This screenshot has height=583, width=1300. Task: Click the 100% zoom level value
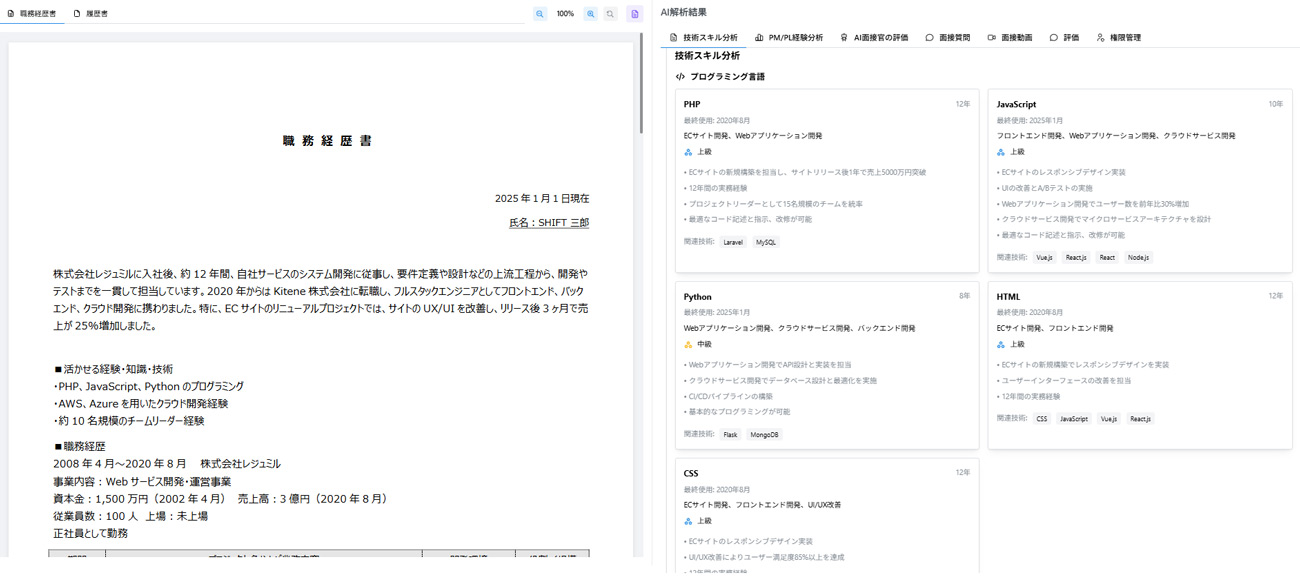click(x=565, y=14)
